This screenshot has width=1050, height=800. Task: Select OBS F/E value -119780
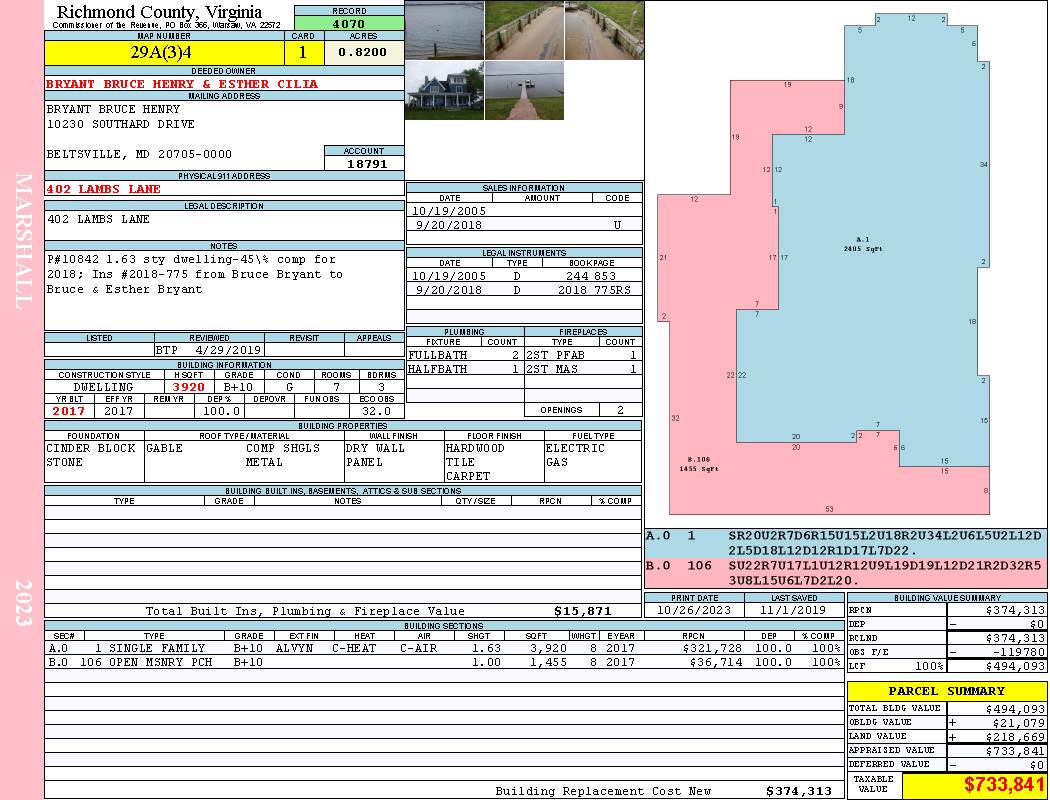[x=1018, y=652]
